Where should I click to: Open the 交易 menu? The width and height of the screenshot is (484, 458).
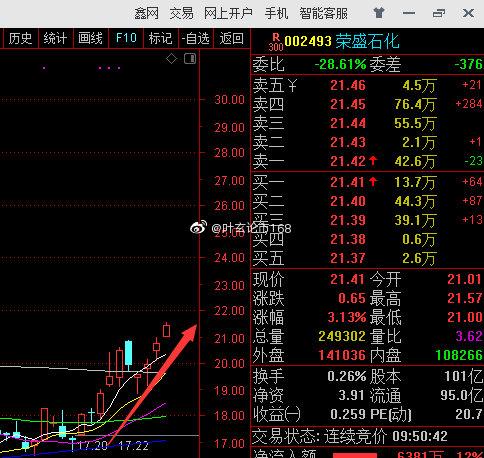[182, 14]
